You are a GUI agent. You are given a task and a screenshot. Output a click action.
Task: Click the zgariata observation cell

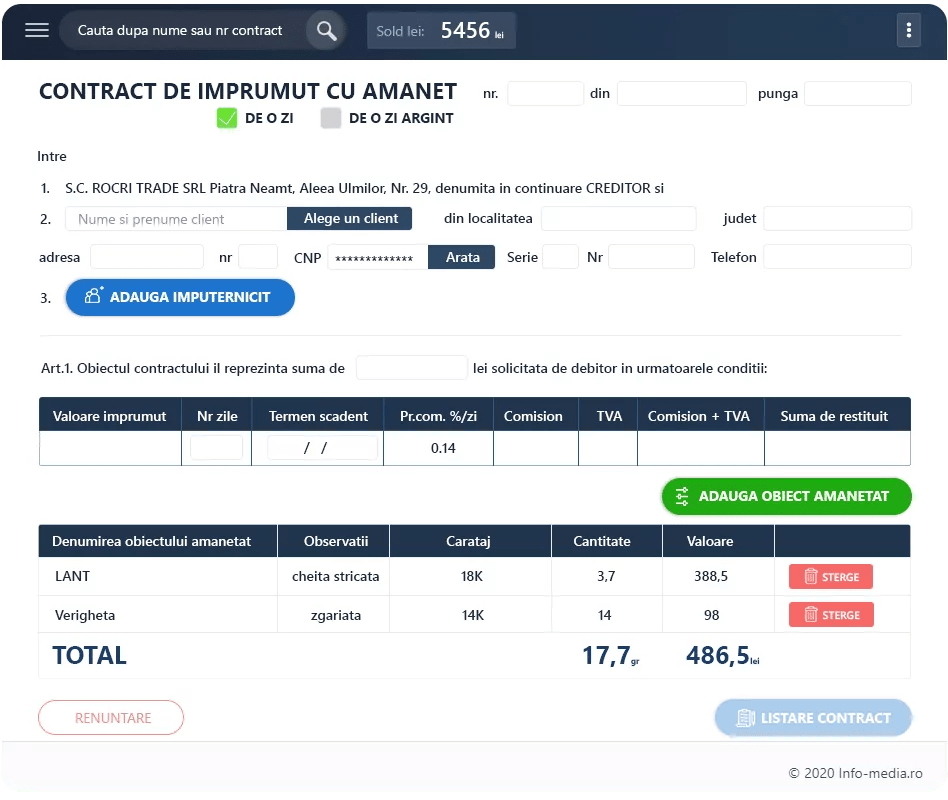(336, 615)
